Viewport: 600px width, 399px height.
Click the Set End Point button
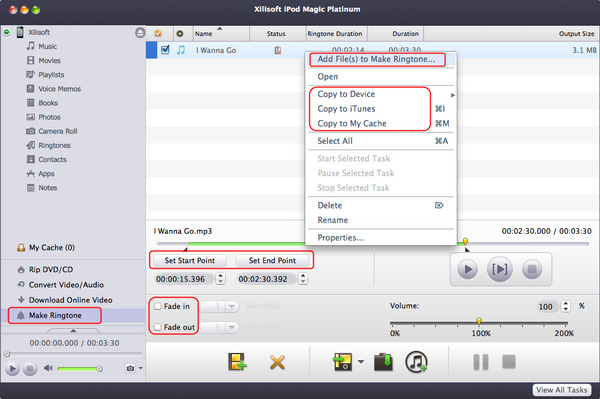coord(272,261)
